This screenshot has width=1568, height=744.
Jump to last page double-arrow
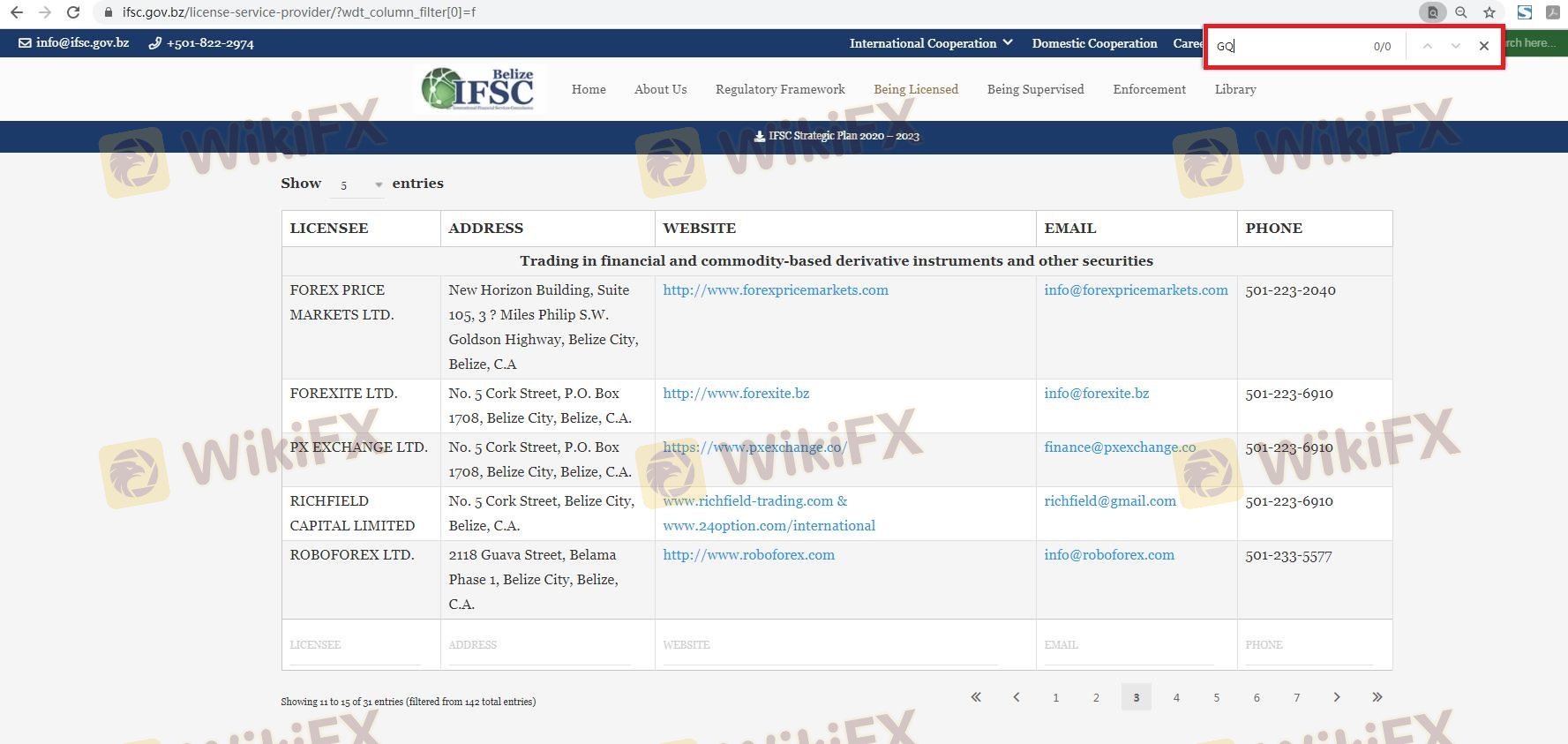pos(1377,697)
